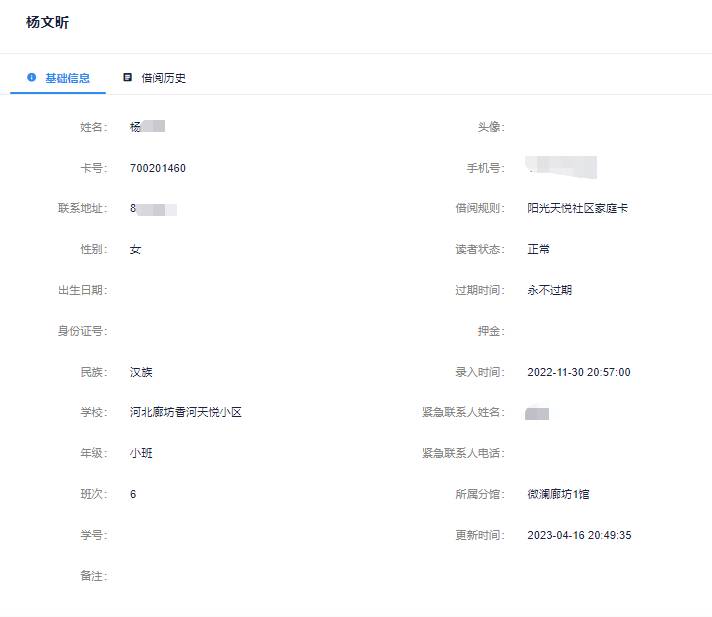The width and height of the screenshot is (712, 617).
Task: Click the book icon beside 借阅历史
Action: (x=127, y=77)
